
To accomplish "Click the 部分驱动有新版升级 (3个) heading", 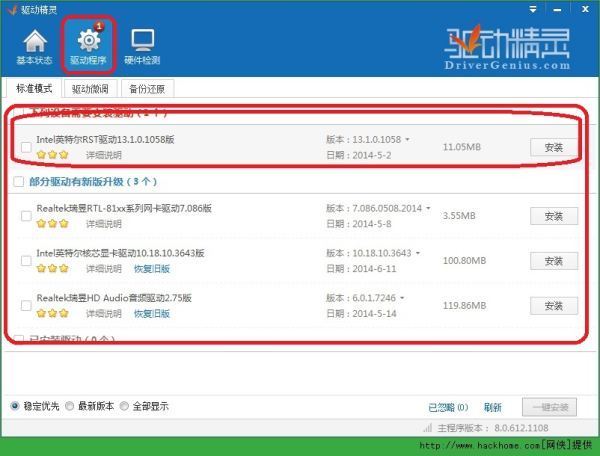I will (x=93, y=181).
